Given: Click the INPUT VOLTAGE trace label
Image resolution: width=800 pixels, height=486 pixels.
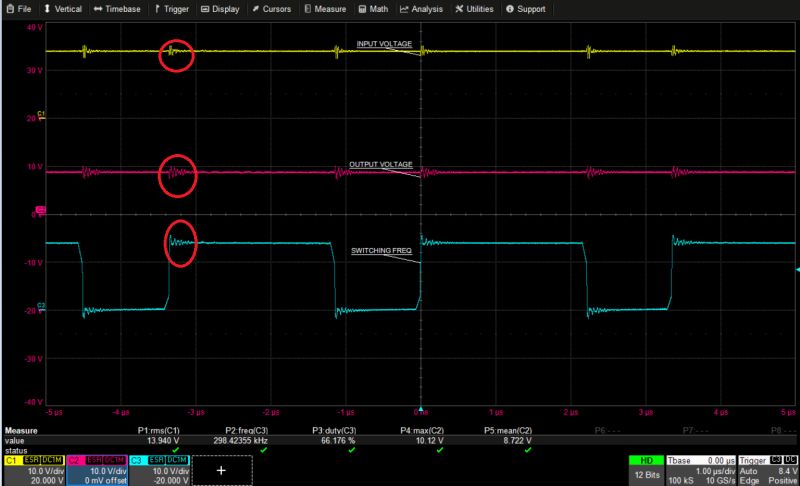Looking at the screenshot, I should click(384, 44).
